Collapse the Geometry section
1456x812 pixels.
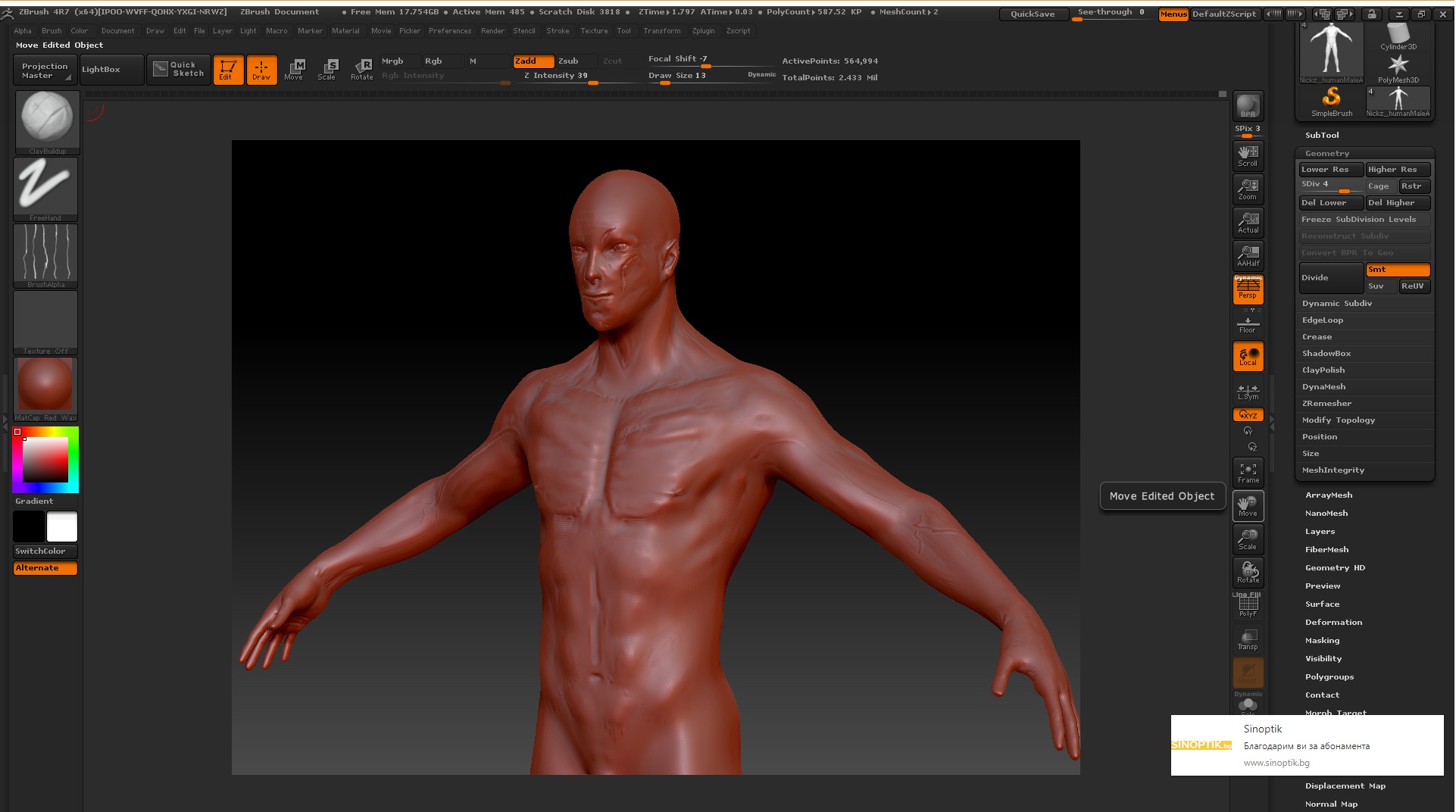[x=1327, y=154]
